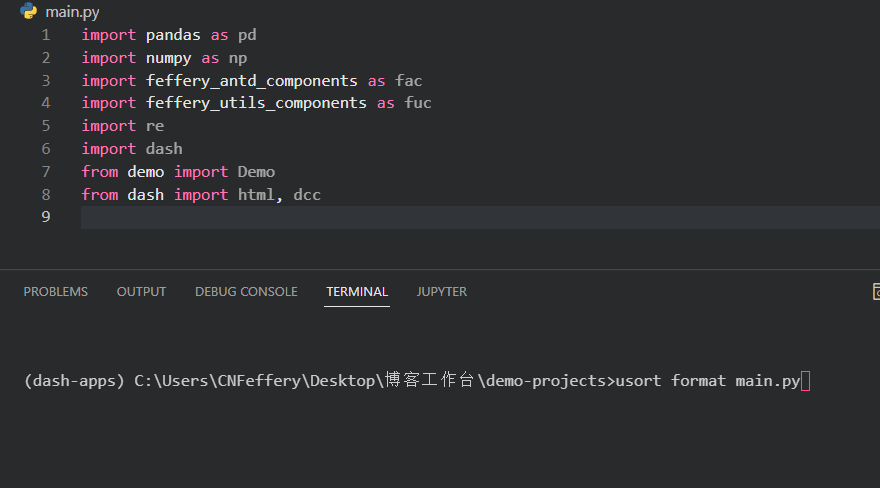Screen dimensions: 880x488
Task: Click line number 5 in the gutter
Action: (x=46, y=126)
